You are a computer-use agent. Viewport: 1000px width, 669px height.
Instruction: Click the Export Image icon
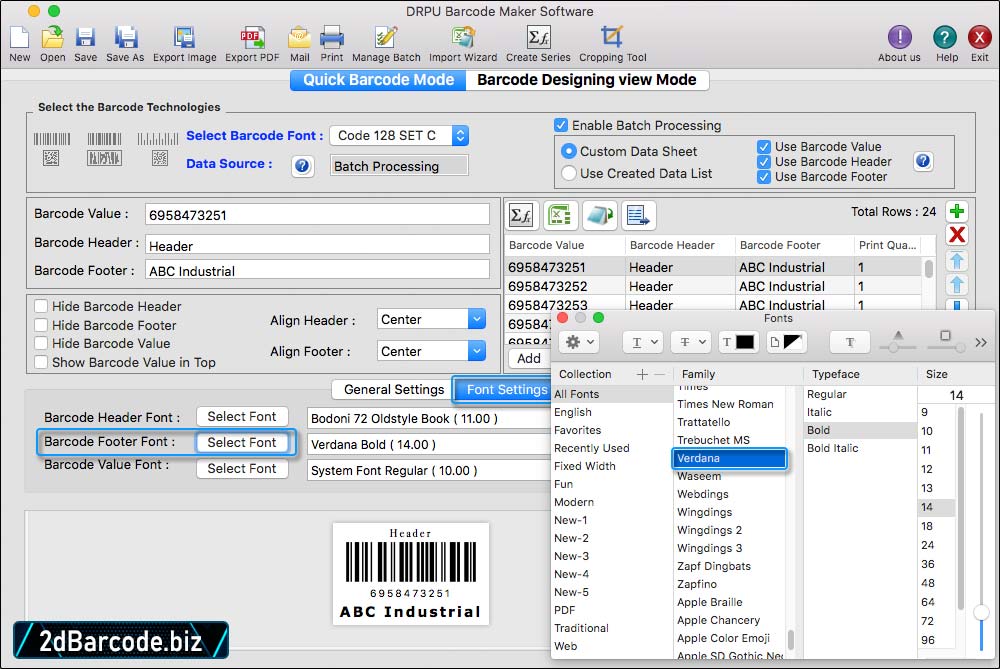pos(184,37)
